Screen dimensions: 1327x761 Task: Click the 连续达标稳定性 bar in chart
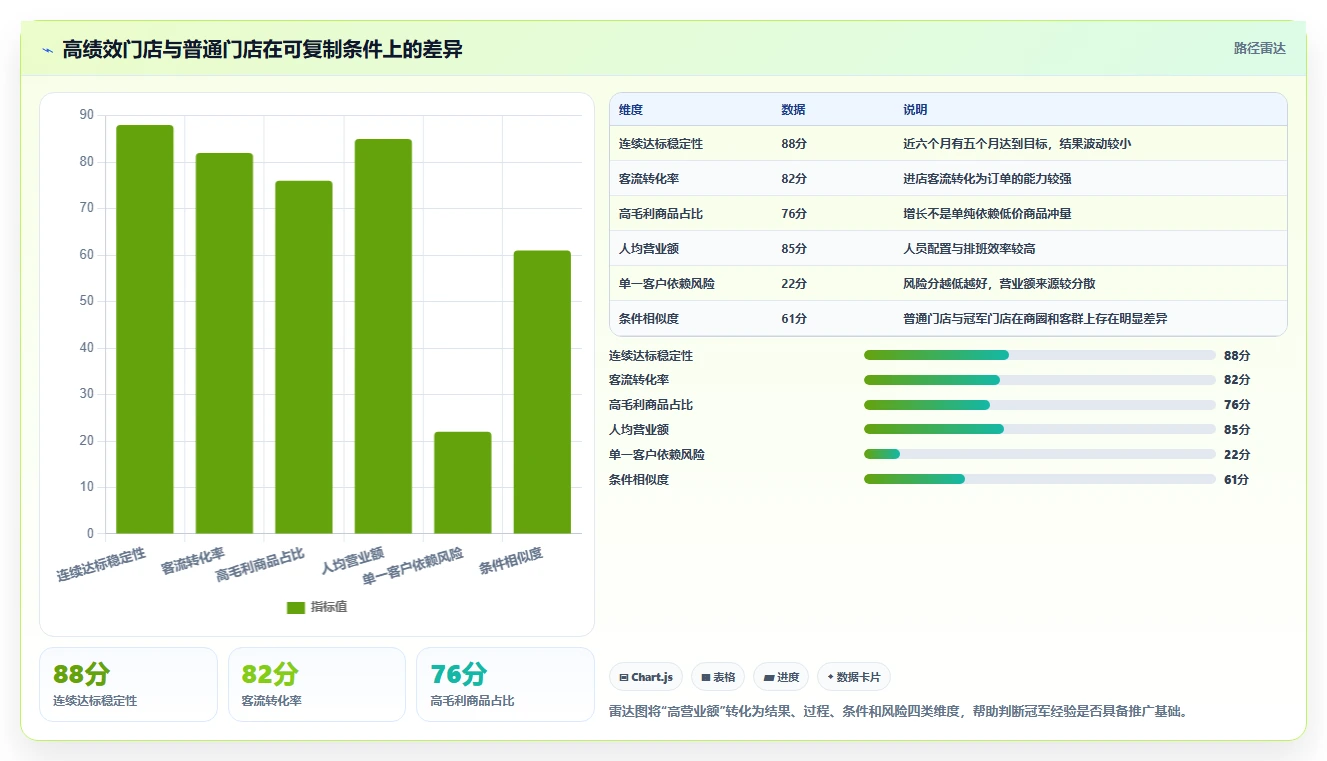pos(145,329)
